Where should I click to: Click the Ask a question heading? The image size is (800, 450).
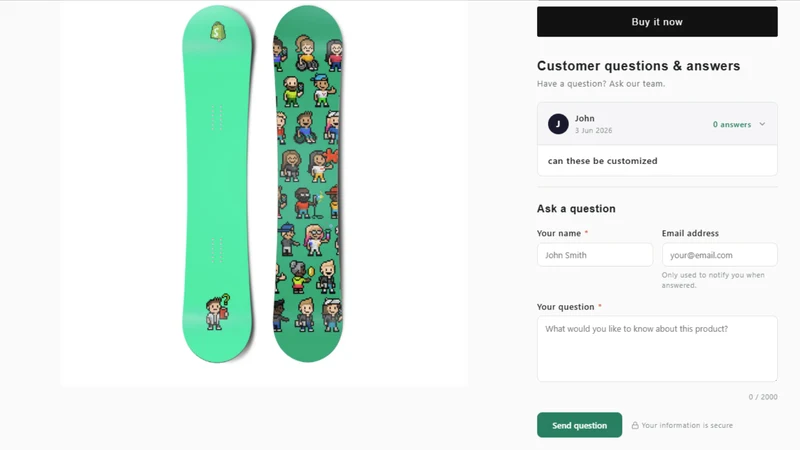click(576, 209)
